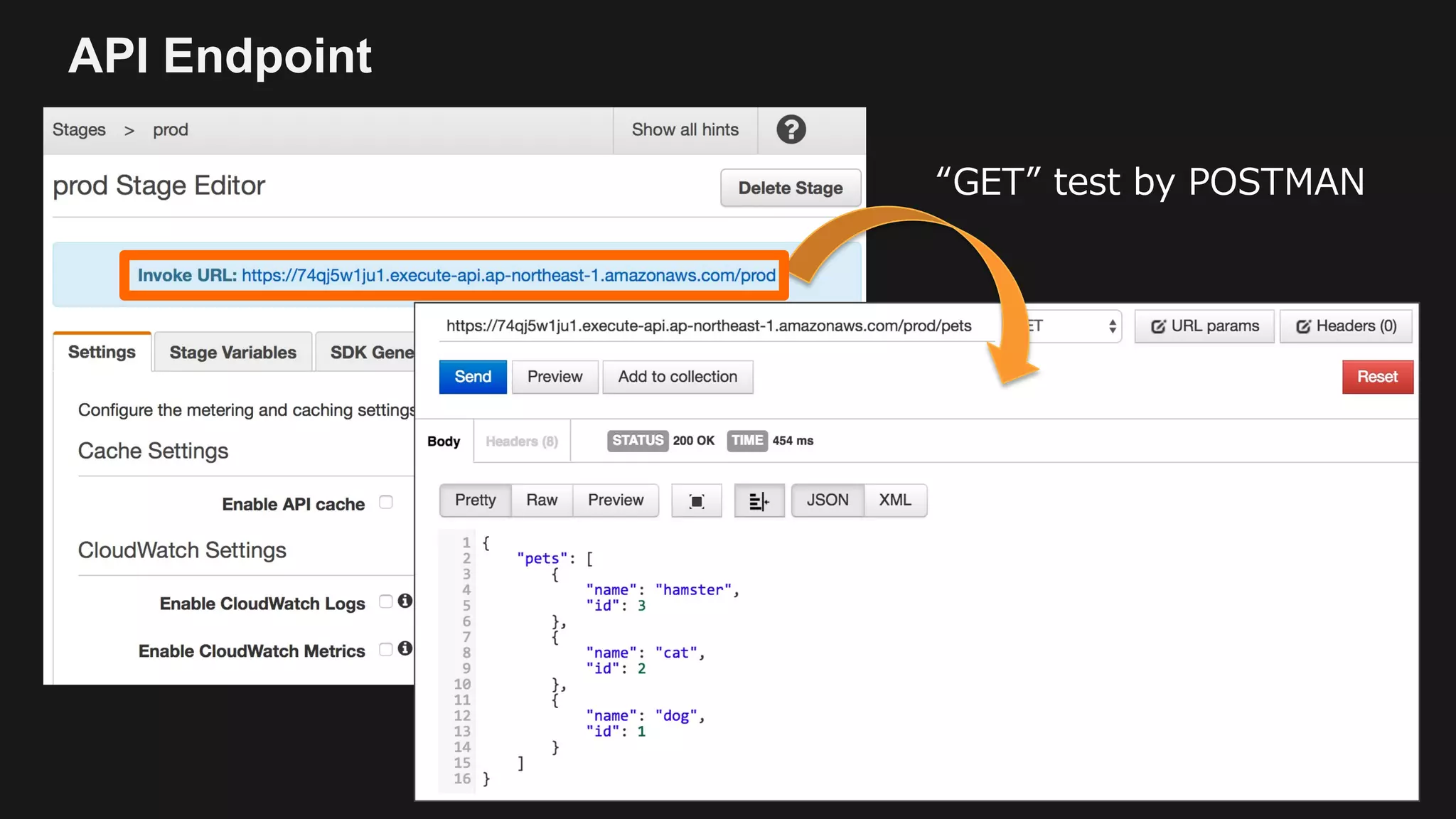Screen dimensions: 1456x819
Task: Switch the response view to Preview
Action: tap(616, 500)
